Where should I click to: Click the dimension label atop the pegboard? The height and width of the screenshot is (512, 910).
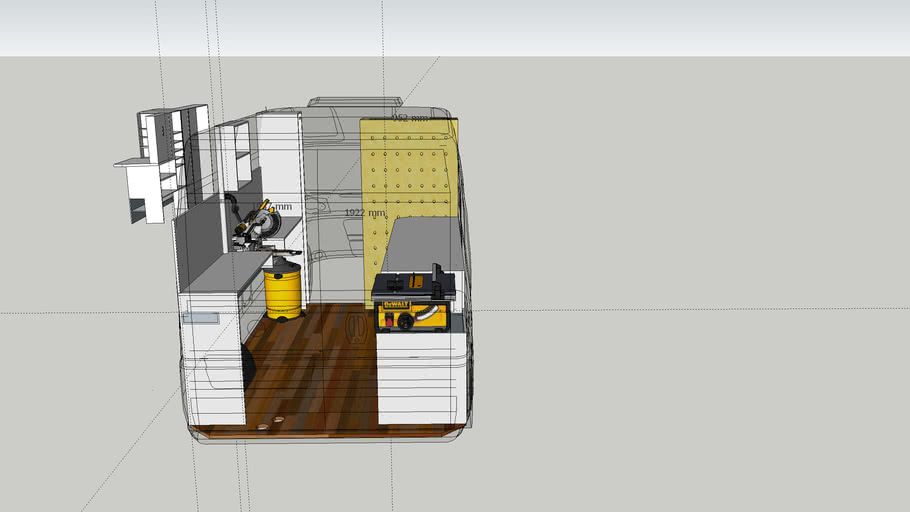click(410, 118)
